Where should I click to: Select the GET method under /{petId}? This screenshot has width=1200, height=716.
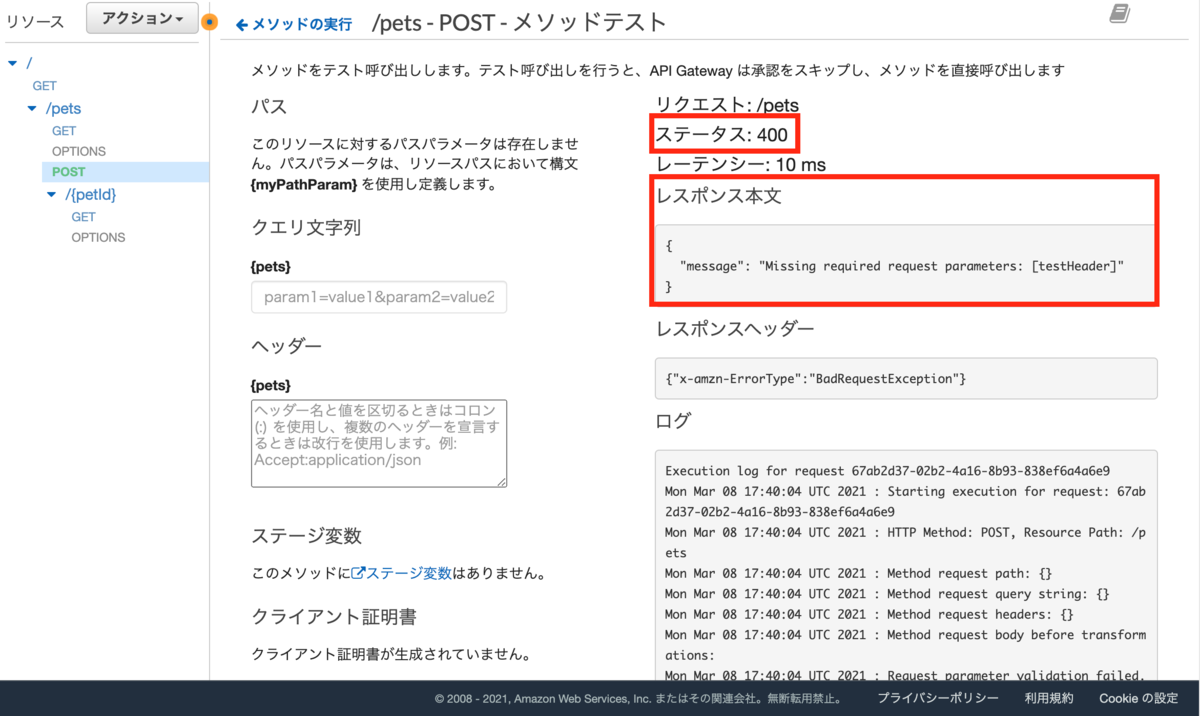[x=83, y=216]
